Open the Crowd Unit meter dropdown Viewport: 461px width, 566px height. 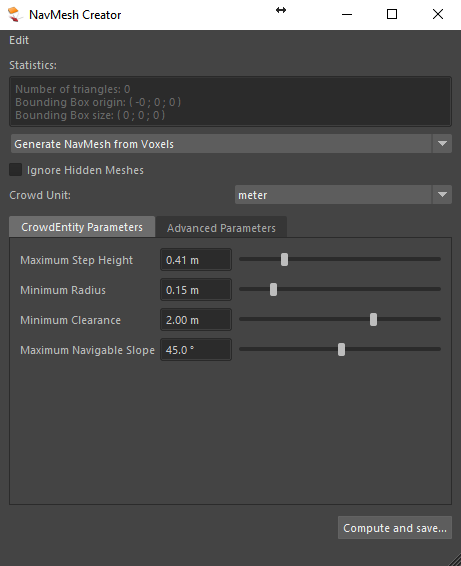[x=343, y=195]
